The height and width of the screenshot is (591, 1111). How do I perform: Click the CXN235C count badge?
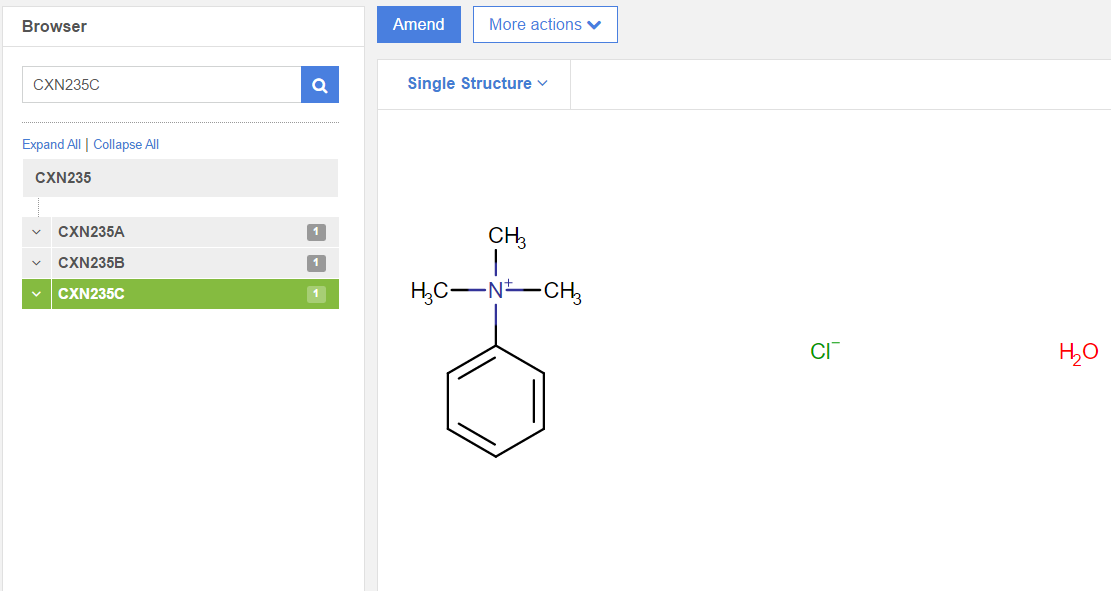click(316, 294)
